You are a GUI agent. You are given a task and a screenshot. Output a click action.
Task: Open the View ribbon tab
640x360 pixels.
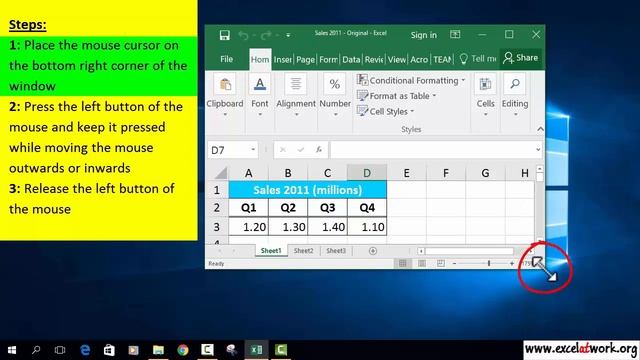pyautogui.click(x=397, y=60)
